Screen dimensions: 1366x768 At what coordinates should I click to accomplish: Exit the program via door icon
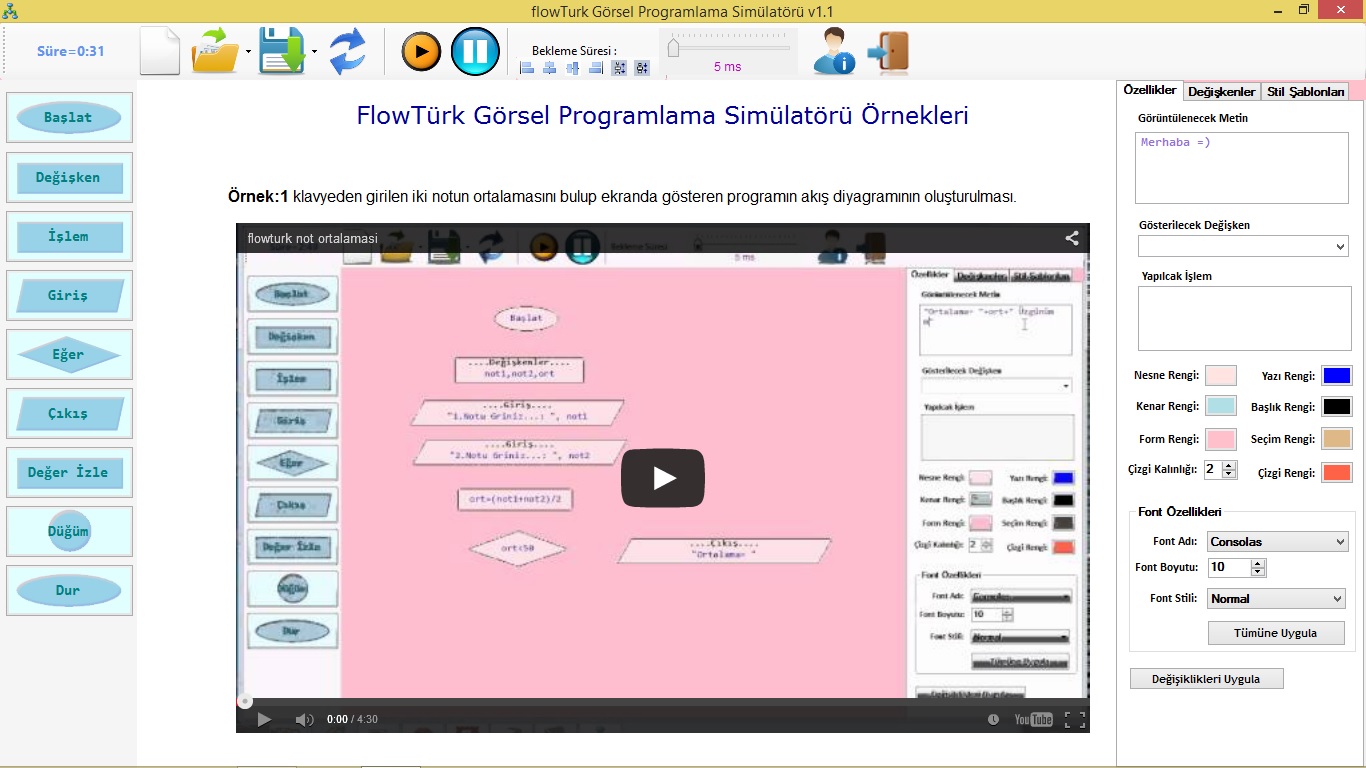(888, 52)
